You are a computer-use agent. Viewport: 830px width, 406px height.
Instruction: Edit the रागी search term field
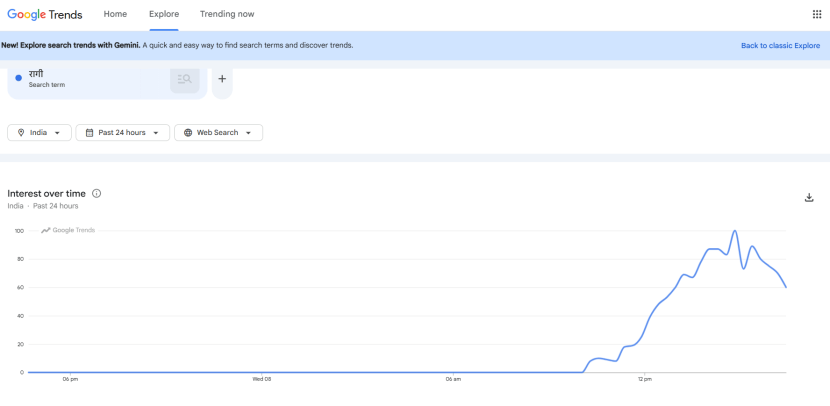pos(90,78)
